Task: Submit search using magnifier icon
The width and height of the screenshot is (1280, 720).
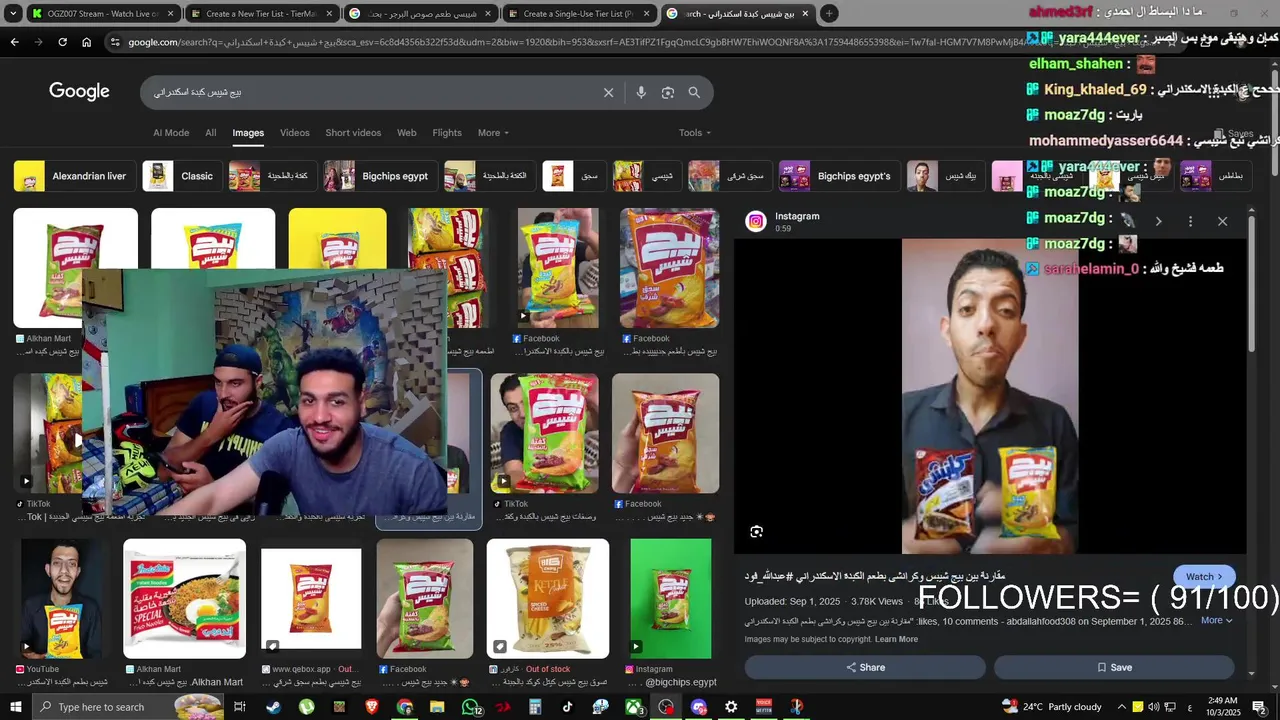Action: pos(694,92)
